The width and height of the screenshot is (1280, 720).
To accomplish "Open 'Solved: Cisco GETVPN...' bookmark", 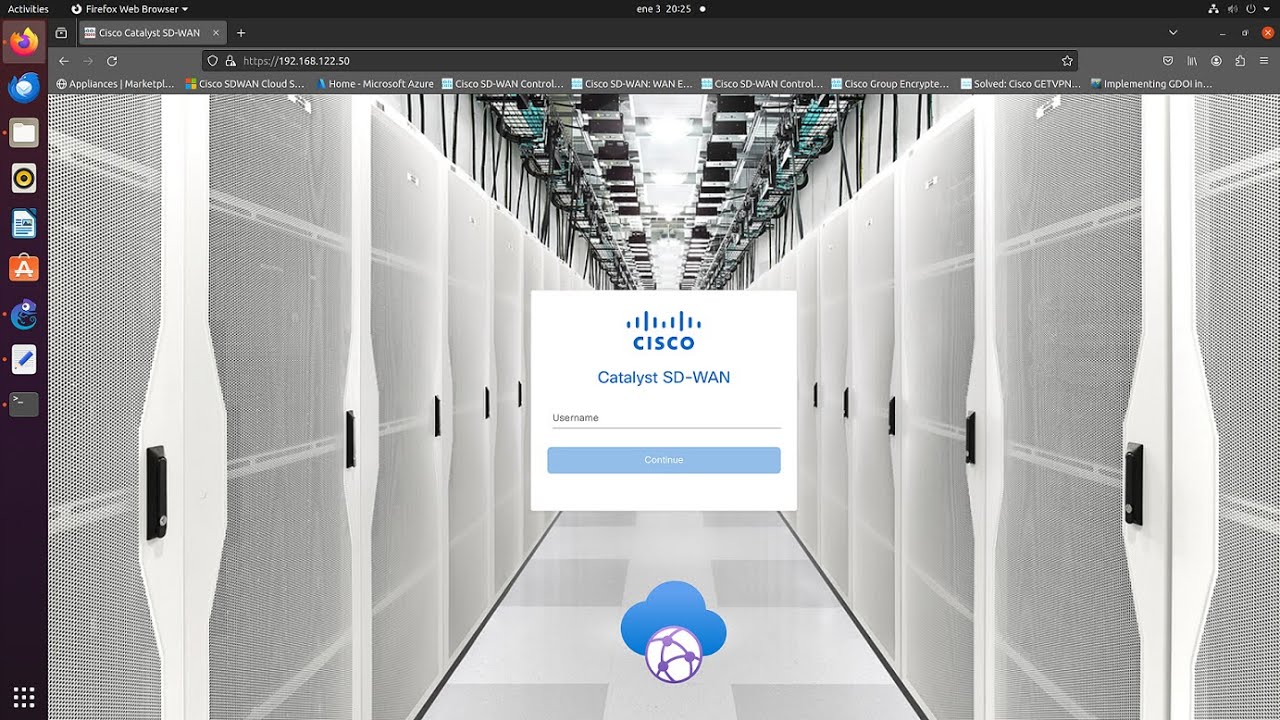I will point(1021,84).
